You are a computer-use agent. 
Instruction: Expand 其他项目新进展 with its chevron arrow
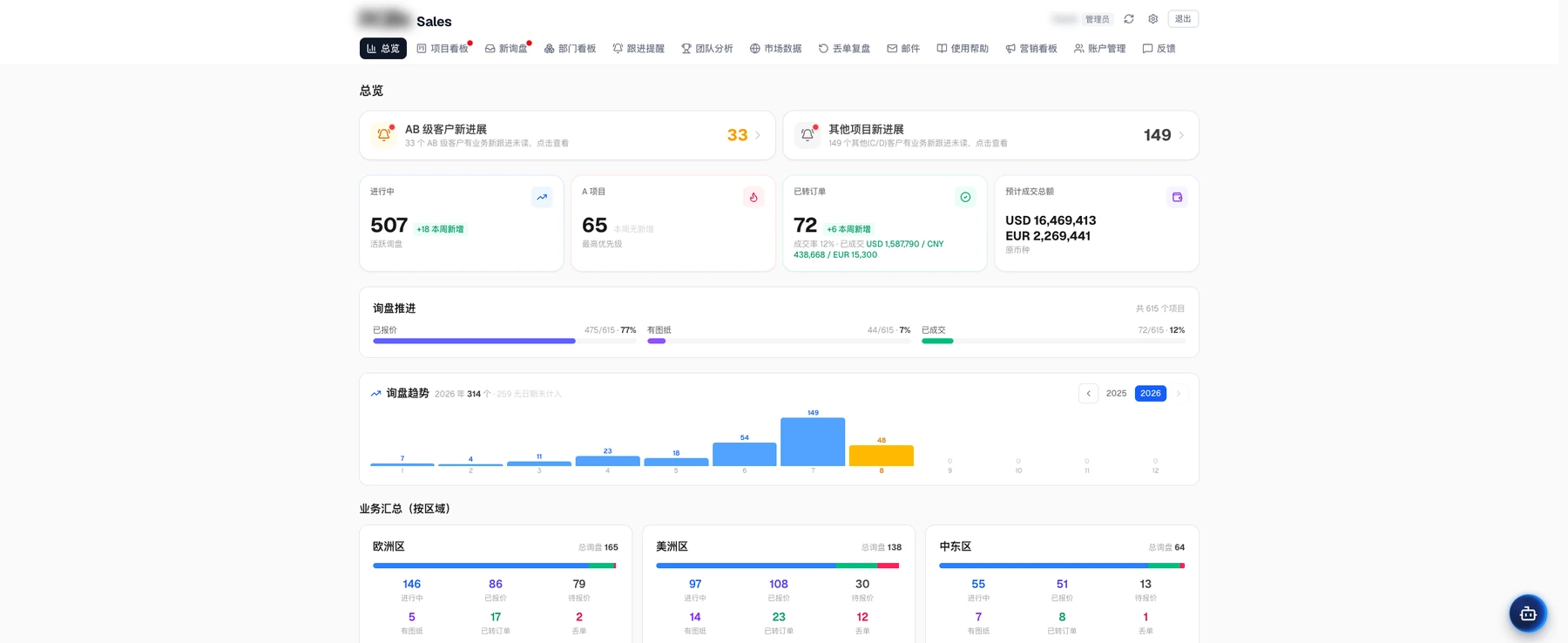coord(1181,135)
